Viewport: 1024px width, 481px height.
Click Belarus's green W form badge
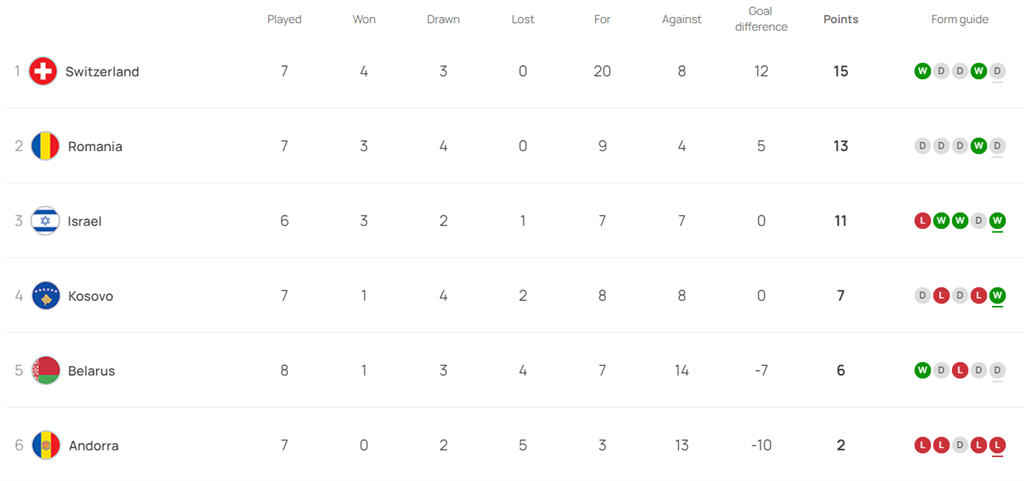922,370
